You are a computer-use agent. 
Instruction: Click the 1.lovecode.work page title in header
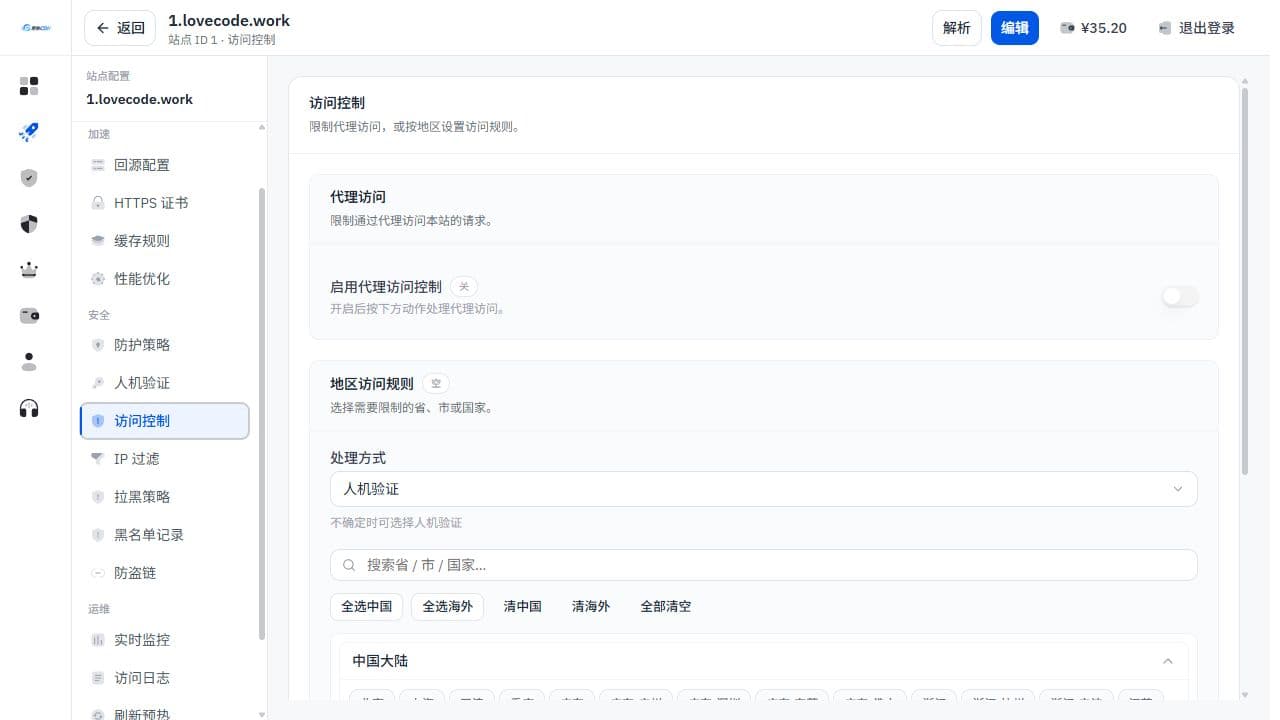click(229, 20)
